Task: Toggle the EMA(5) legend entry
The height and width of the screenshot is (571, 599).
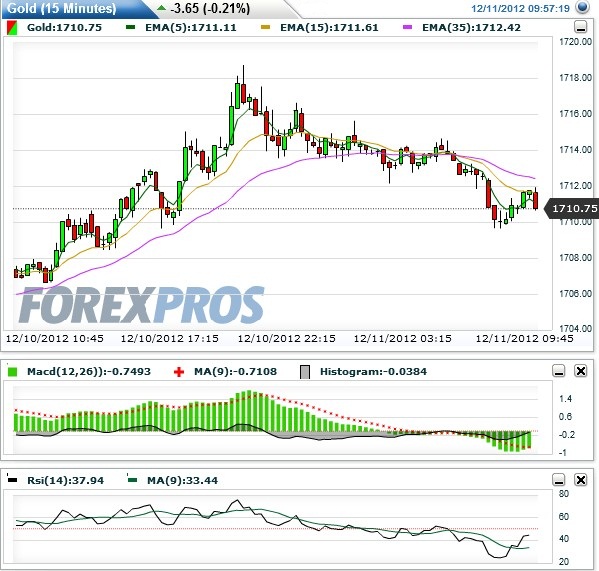Action: [x=181, y=27]
